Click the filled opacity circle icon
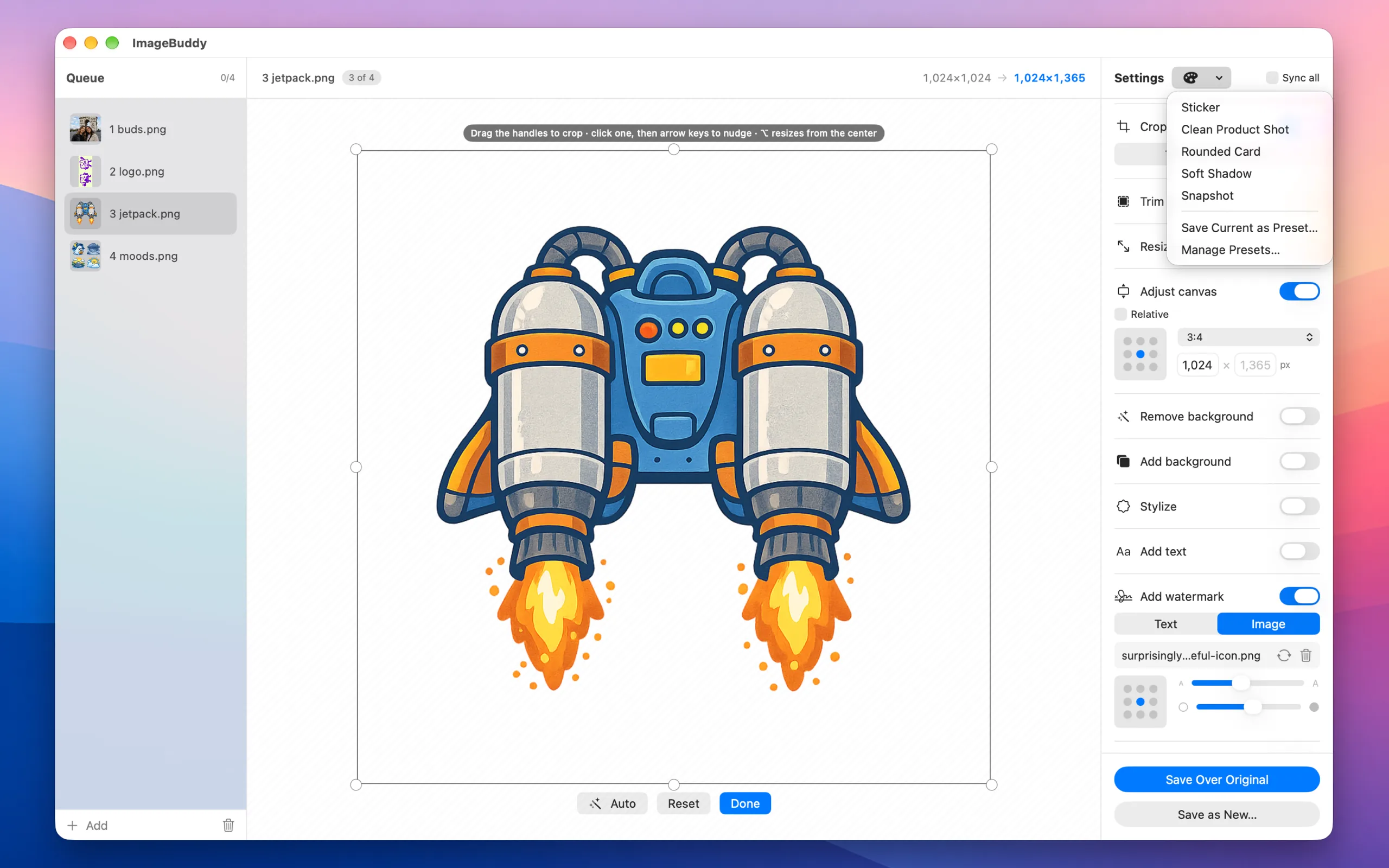The width and height of the screenshot is (1389, 868). coord(1314,707)
